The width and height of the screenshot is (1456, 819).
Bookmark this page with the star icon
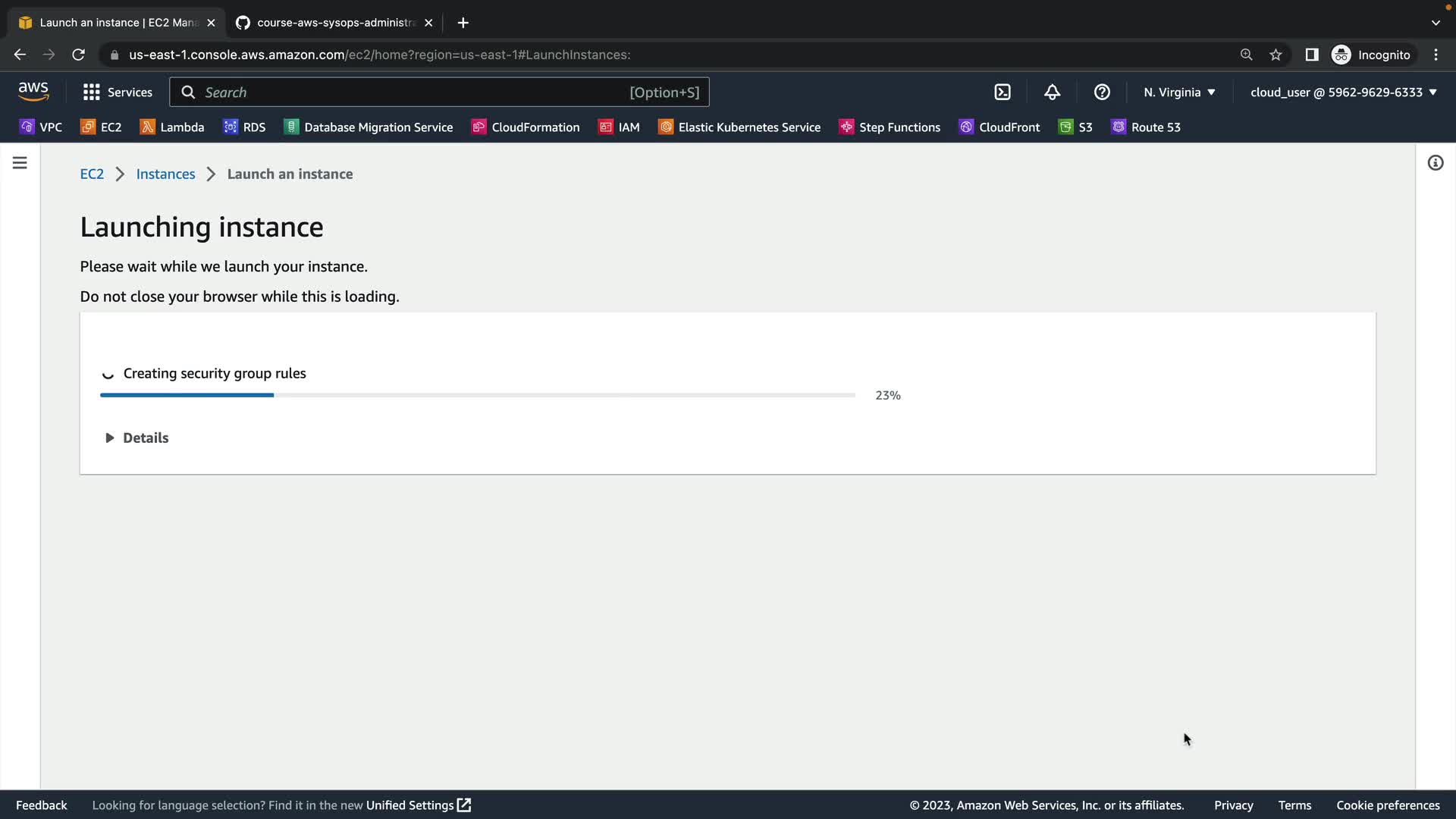(x=1276, y=55)
